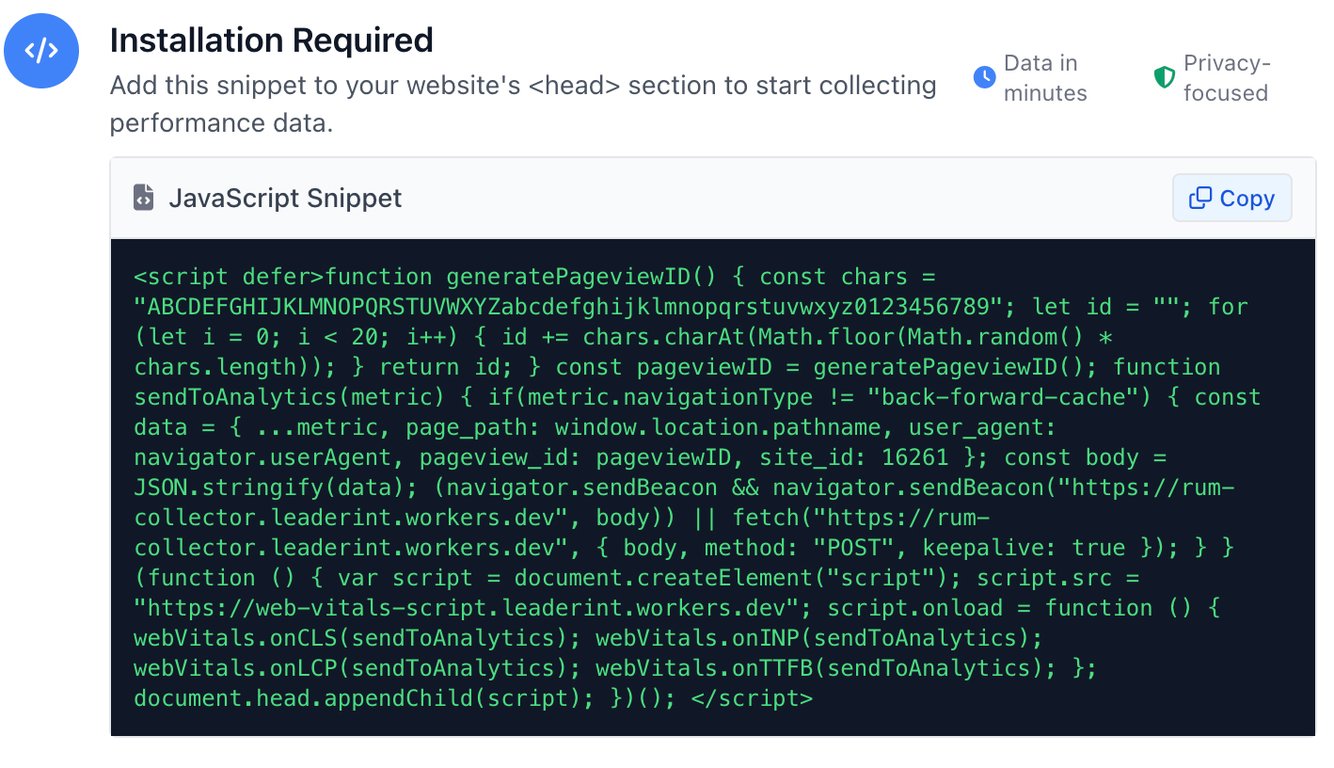
Task: Copy the JavaScript snippet with Copy button
Action: [1232, 198]
